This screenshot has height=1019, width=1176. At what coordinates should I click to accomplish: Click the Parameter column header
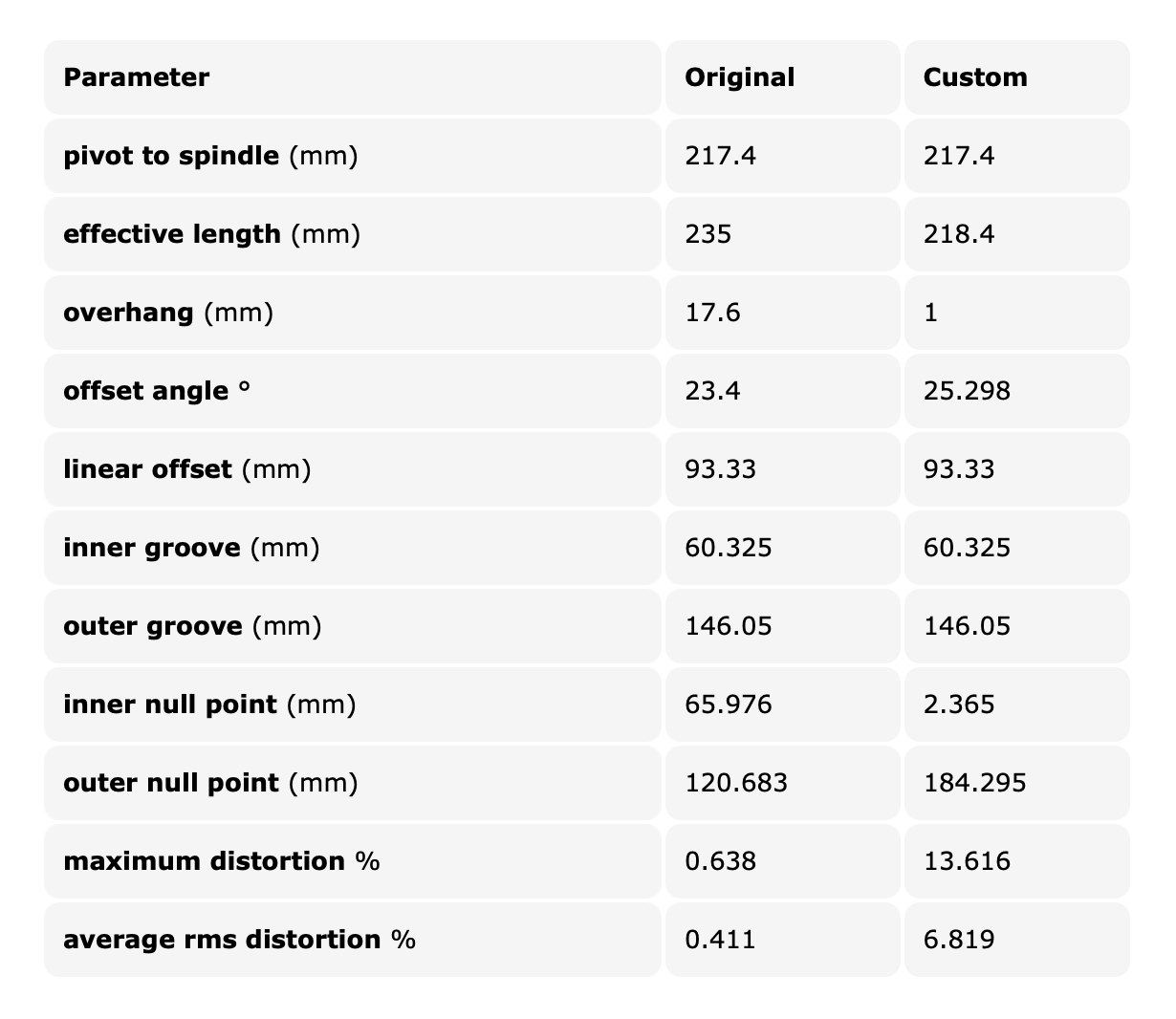click(137, 77)
